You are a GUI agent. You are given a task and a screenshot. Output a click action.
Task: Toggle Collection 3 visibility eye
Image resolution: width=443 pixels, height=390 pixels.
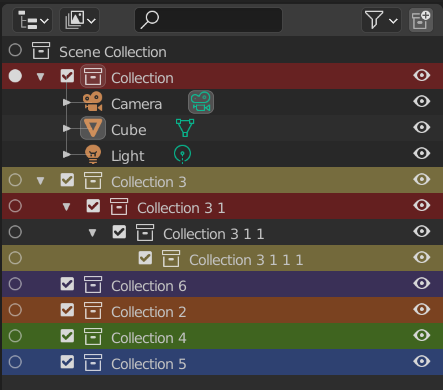[422, 179]
